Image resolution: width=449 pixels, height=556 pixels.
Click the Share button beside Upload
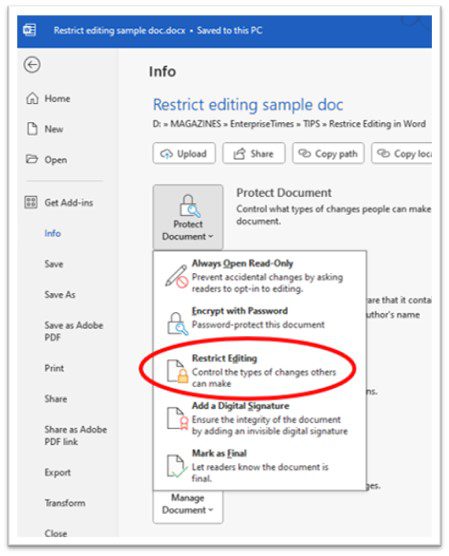click(x=254, y=154)
